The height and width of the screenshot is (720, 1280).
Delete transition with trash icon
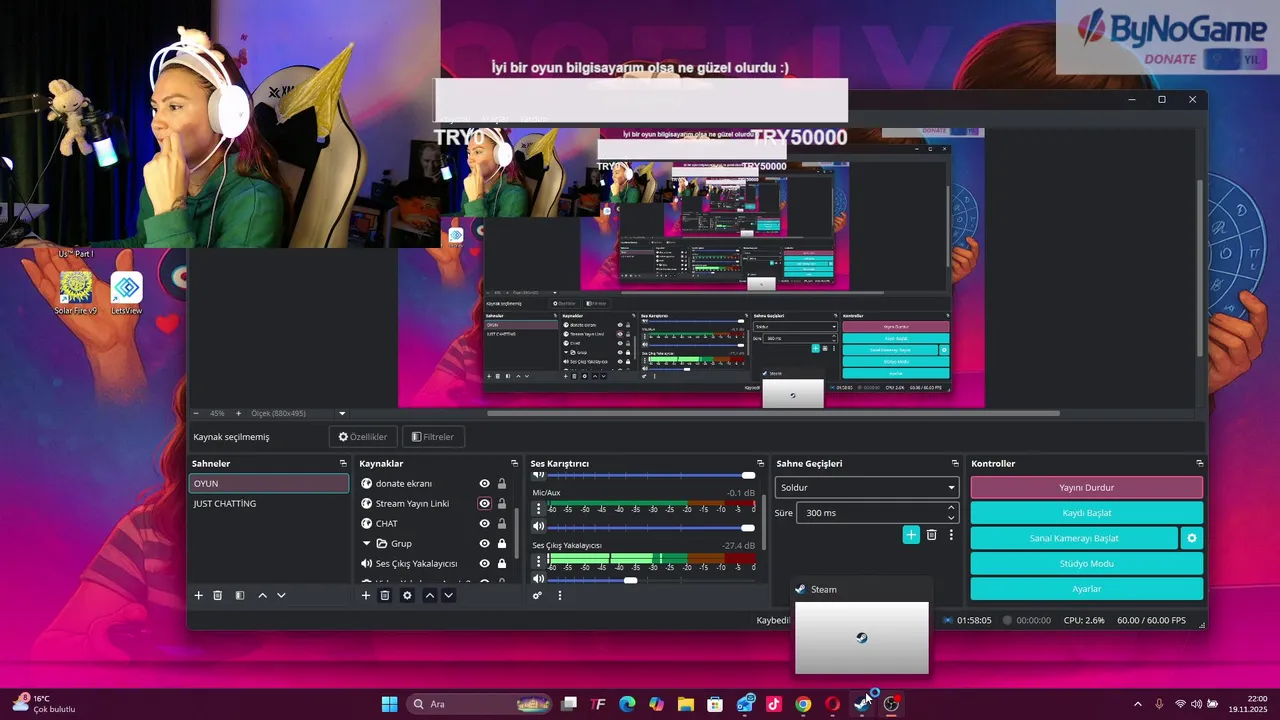pos(931,535)
